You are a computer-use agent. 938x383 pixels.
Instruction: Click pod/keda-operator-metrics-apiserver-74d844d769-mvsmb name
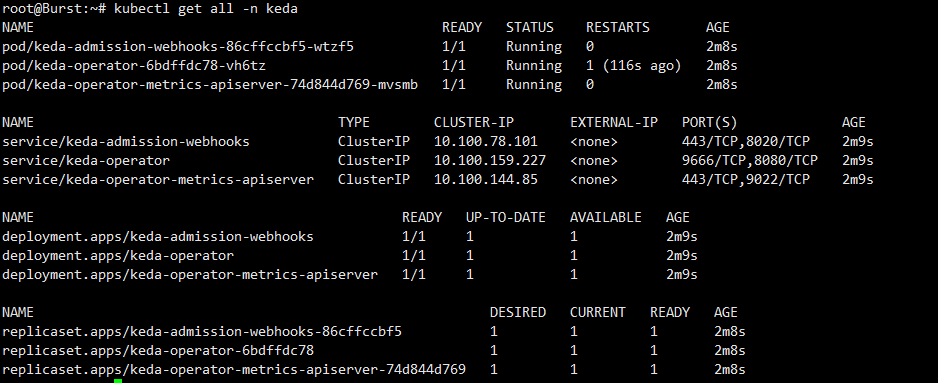[210, 85]
